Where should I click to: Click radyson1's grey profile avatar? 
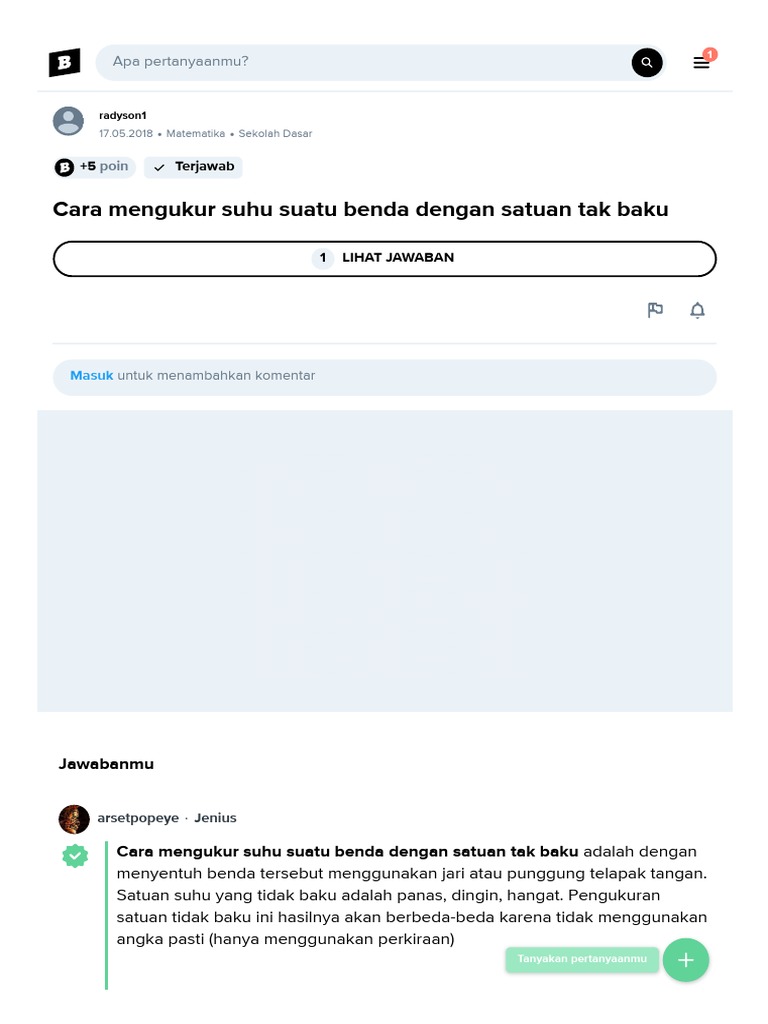click(68, 121)
